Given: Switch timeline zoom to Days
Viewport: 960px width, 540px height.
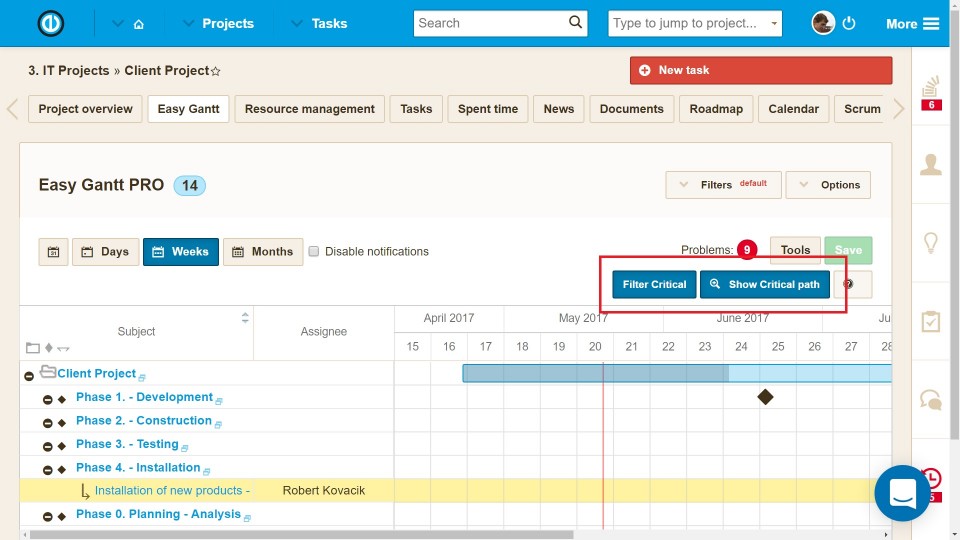Looking at the screenshot, I should [105, 252].
